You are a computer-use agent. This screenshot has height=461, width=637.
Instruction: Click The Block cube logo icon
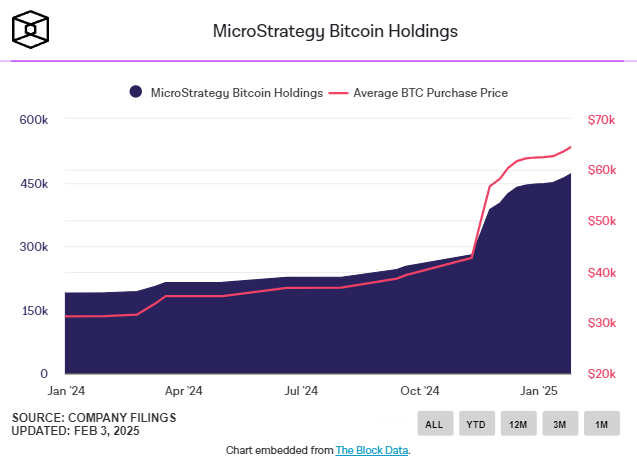click(x=30, y=30)
